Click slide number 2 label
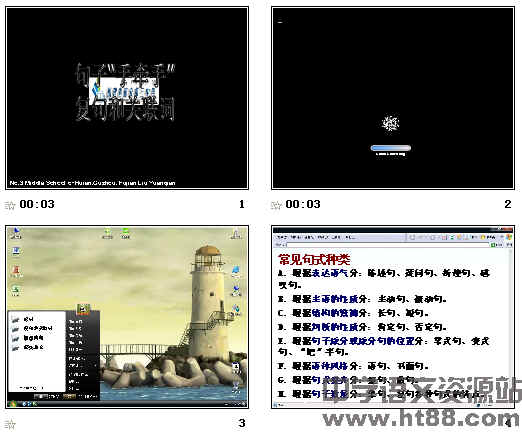Screen dimensions: 522x437 click(508, 204)
